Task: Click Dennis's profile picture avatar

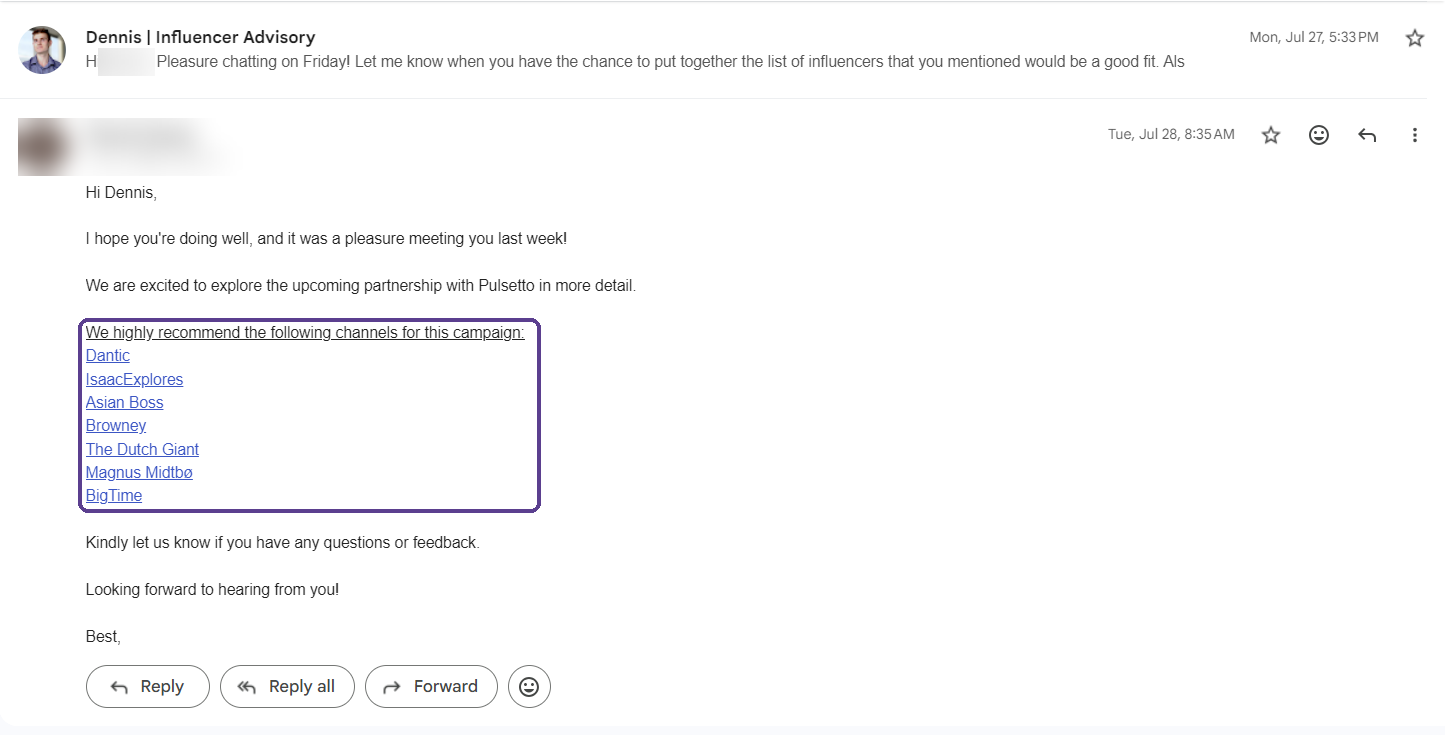Action: (42, 50)
